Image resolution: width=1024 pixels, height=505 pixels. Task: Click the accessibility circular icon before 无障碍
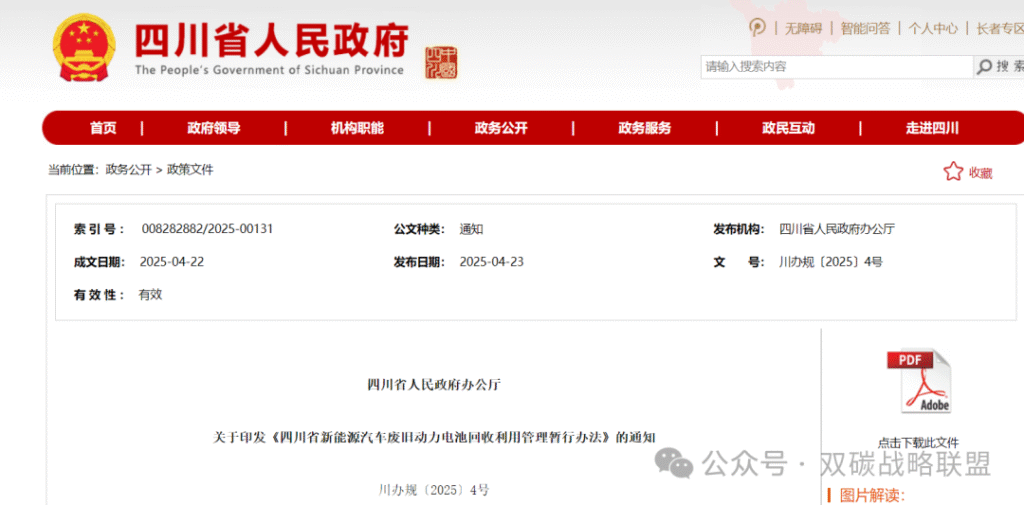(x=757, y=27)
